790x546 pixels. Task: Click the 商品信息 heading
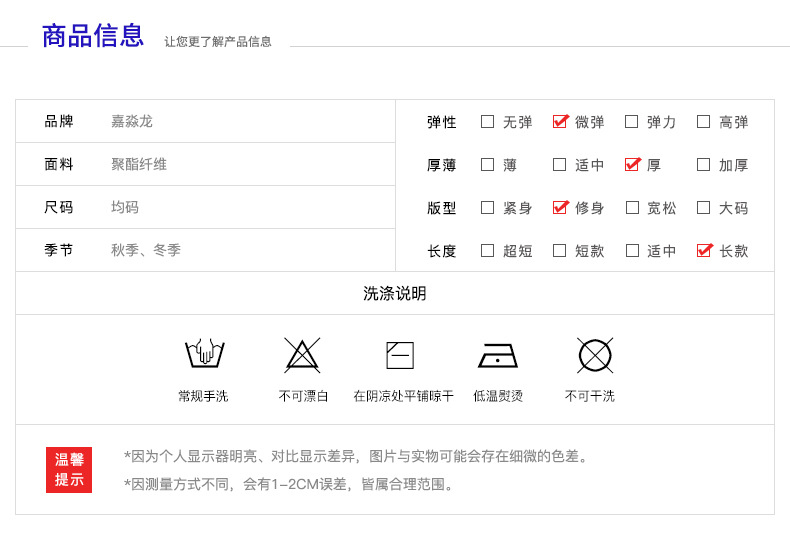(93, 36)
